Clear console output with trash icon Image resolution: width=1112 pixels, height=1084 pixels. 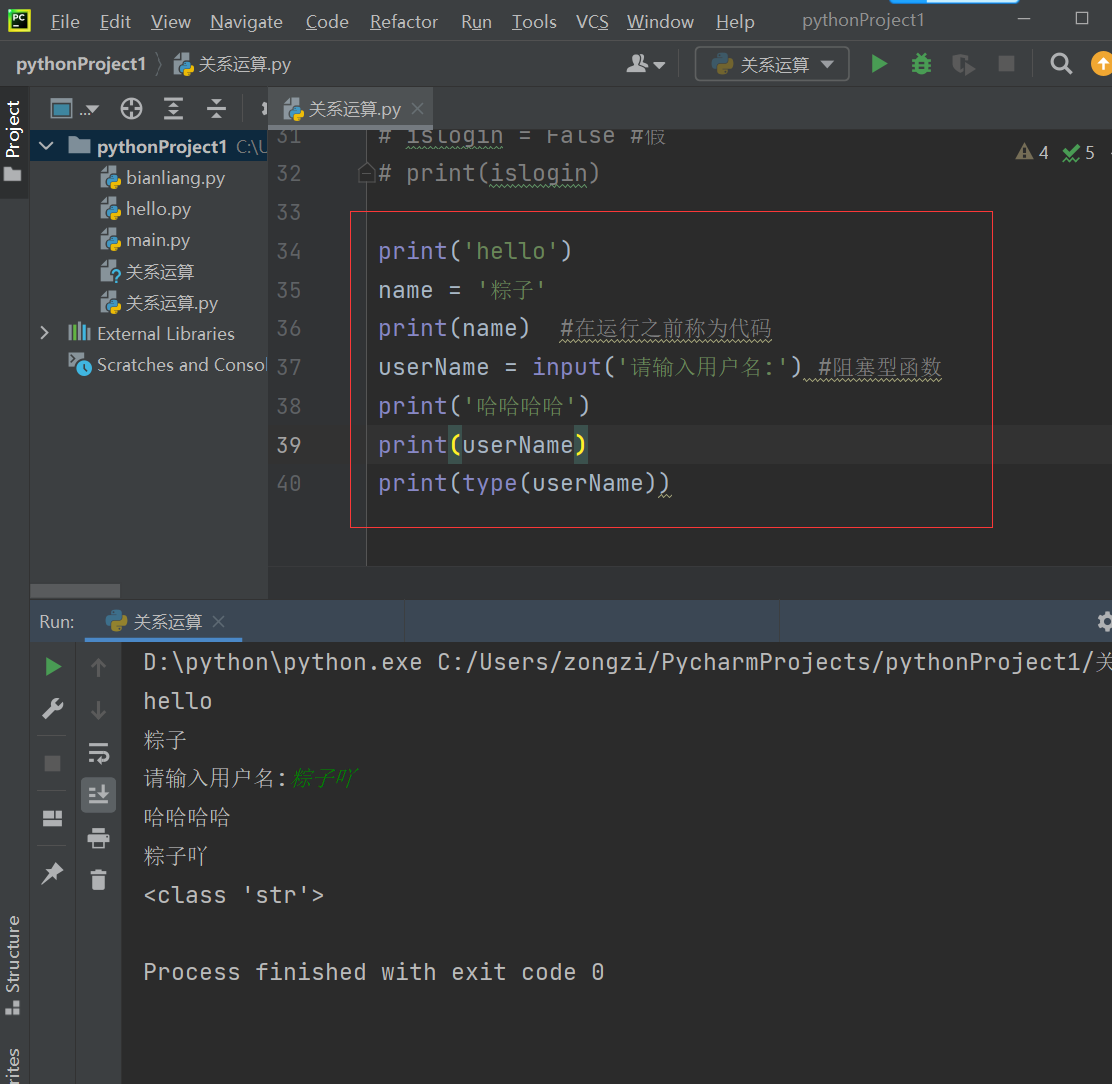point(98,880)
